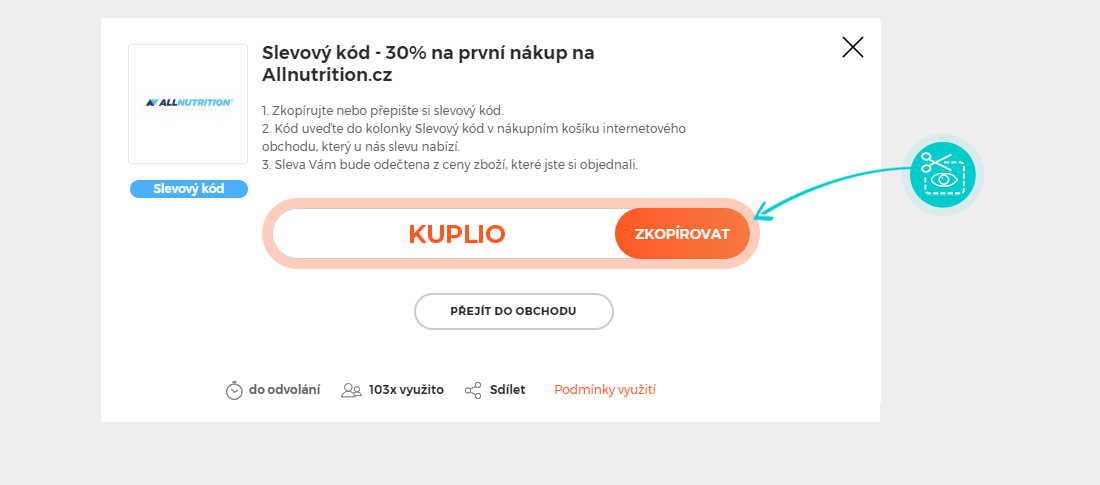The image size is (1100, 485).
Task: Click the Sdílet share label
Action: pyautogui.click(x=507, y=390)
